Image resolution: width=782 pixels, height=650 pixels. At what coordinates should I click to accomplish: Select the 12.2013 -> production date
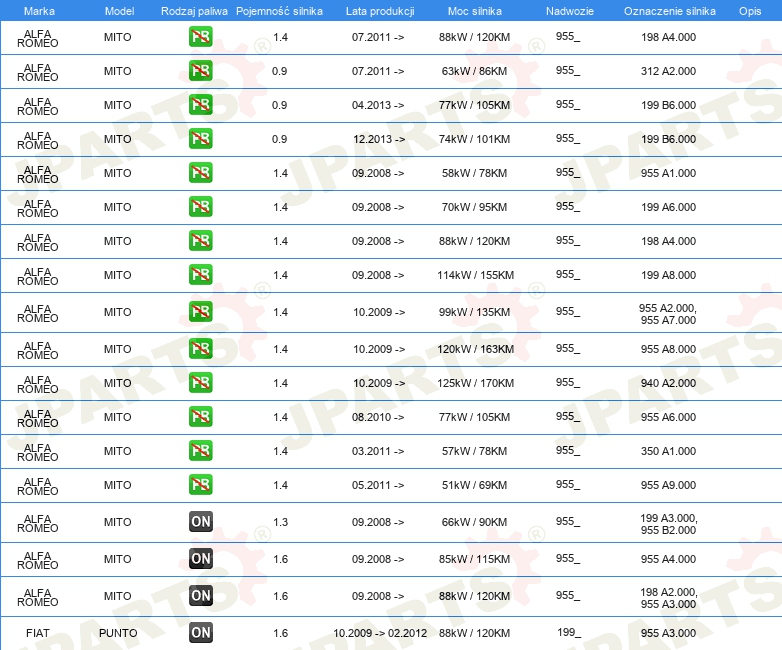(379, 139)
